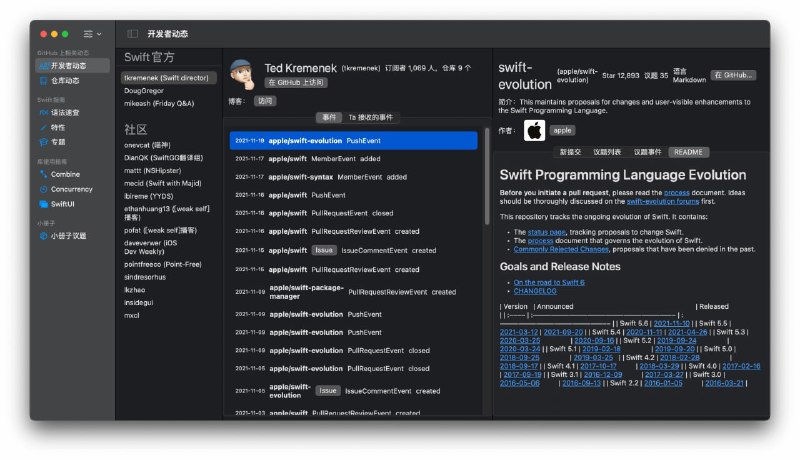Open the list-style dropdown in title bar
The height and width of the screenshot is (460, 800).
pos(92,34)
